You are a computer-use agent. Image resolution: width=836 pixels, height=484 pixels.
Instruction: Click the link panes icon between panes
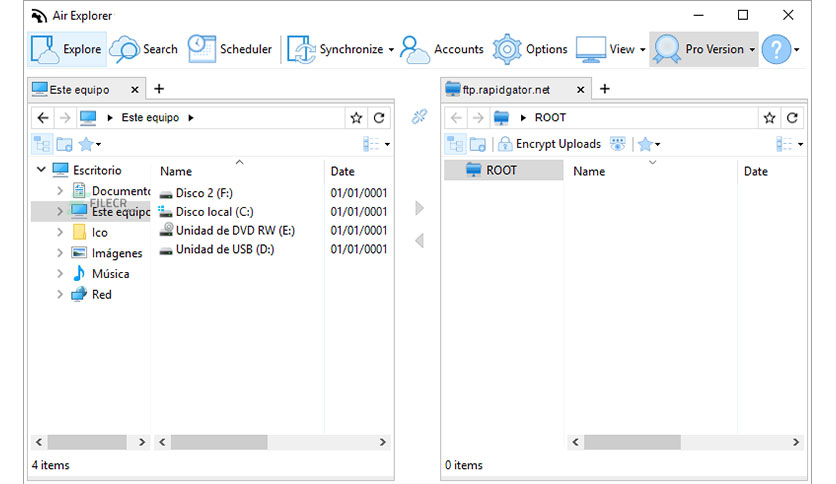tap(419, 116)
